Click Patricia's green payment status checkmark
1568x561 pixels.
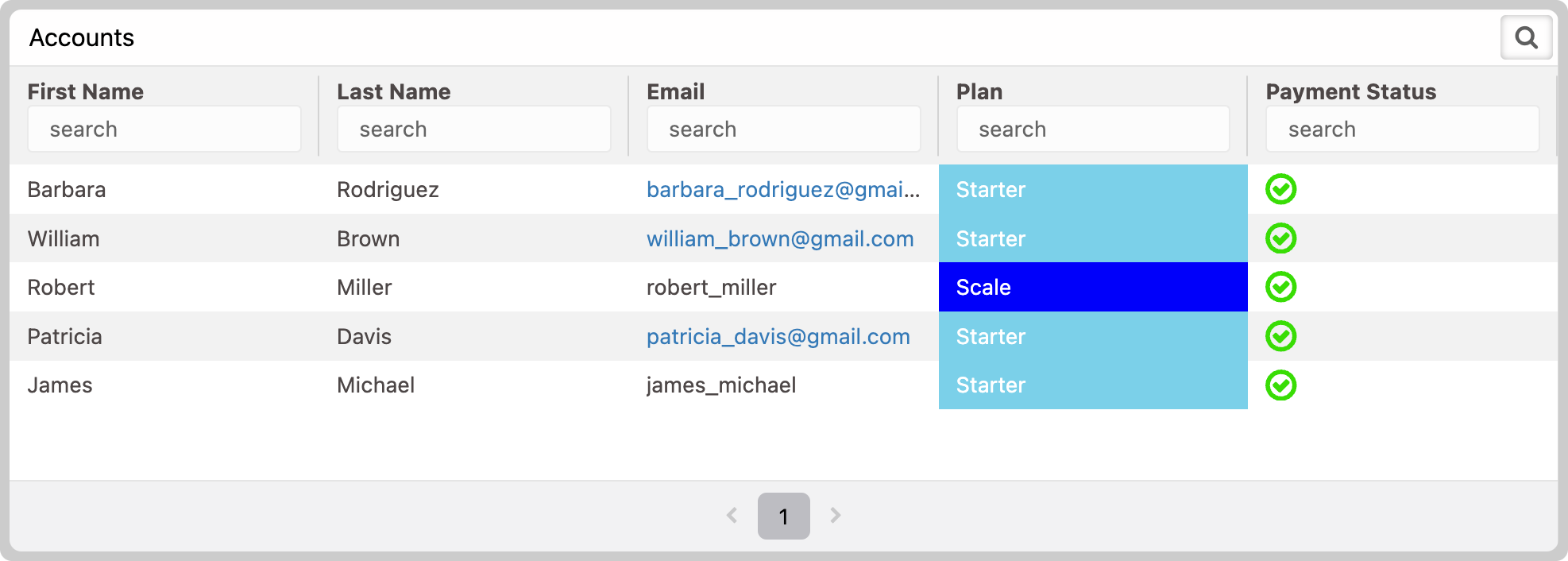click(1280, 336)
